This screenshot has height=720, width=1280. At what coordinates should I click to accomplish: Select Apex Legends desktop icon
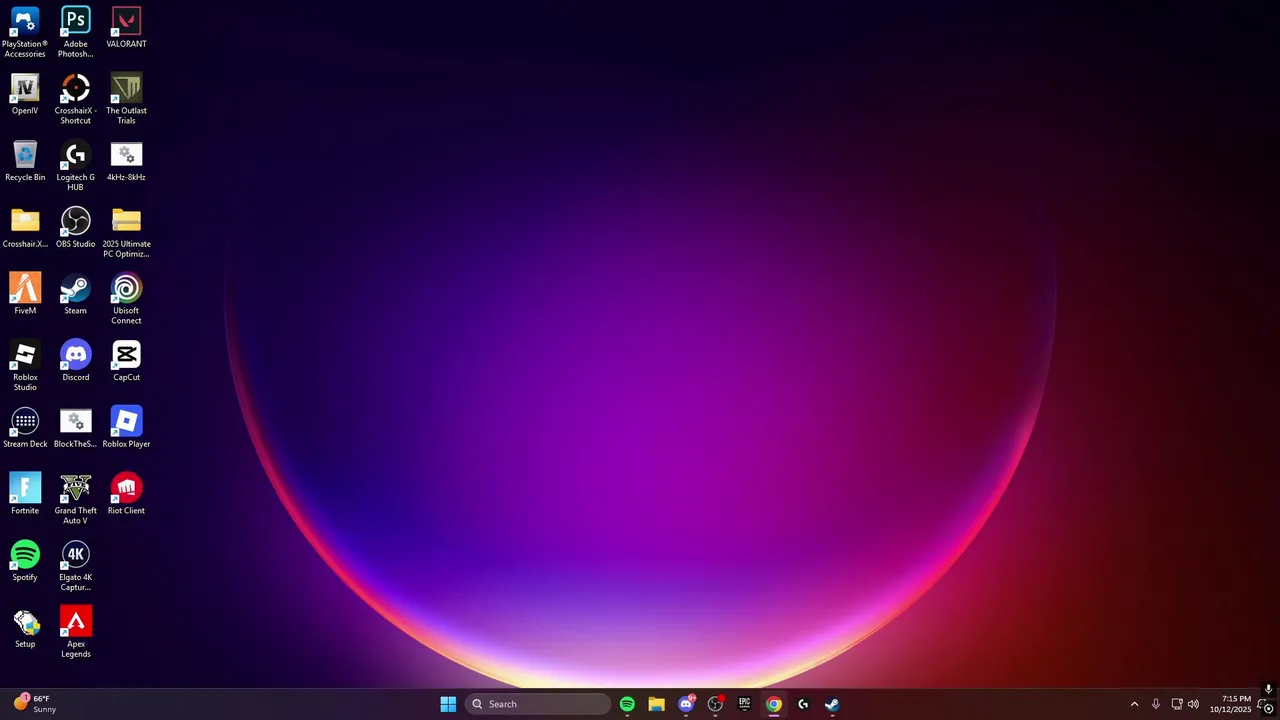pos(75,633)
